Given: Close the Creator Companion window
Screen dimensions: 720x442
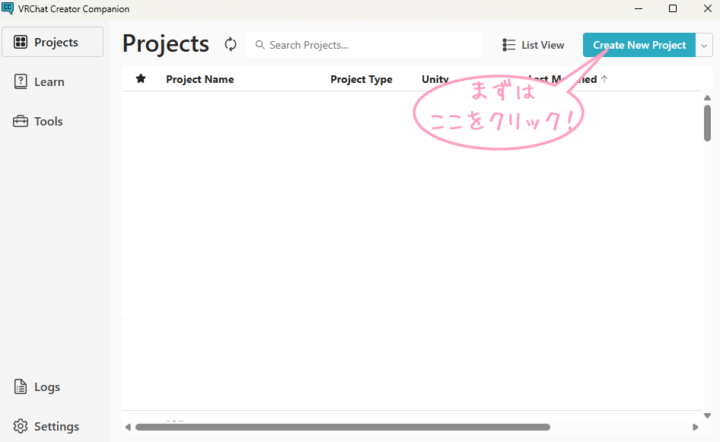Looking at the screenshot, I should tap(708, 8).
